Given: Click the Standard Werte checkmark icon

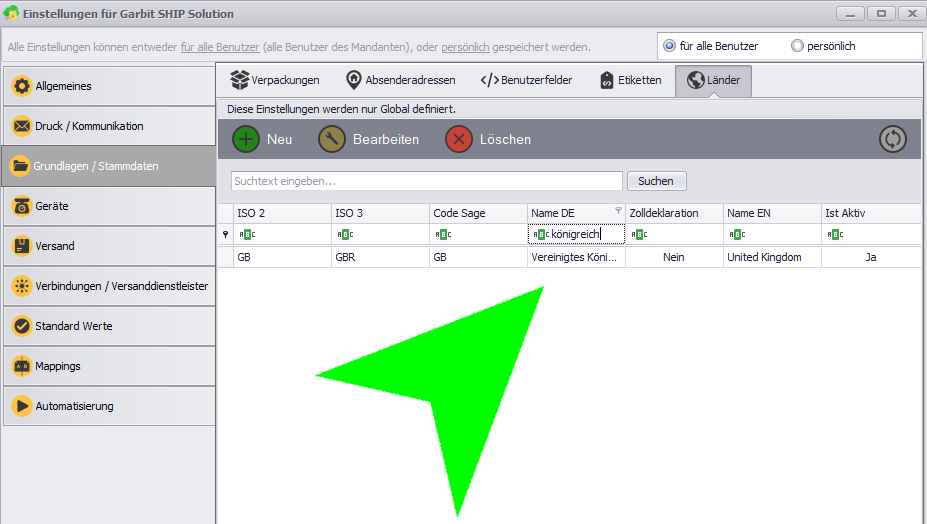Looking at the screenshot, I should (x=22, y=326).
